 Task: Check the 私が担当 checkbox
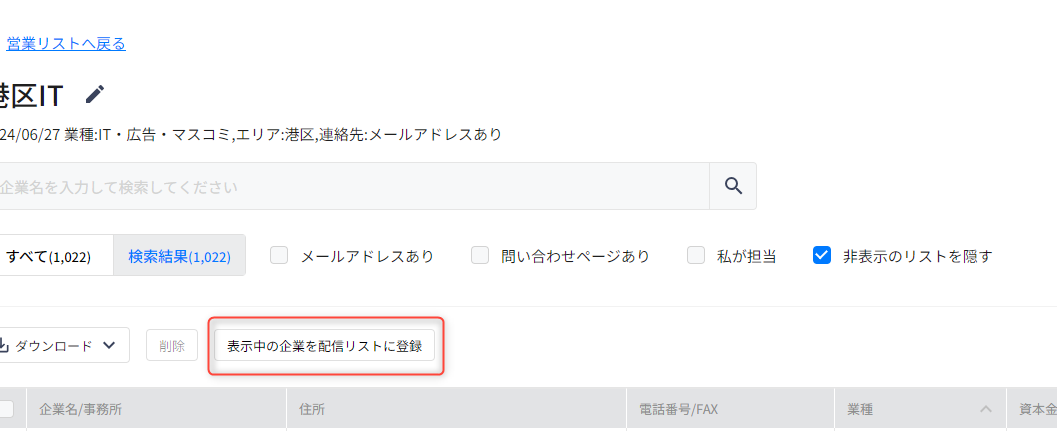(x=696, y=256)
